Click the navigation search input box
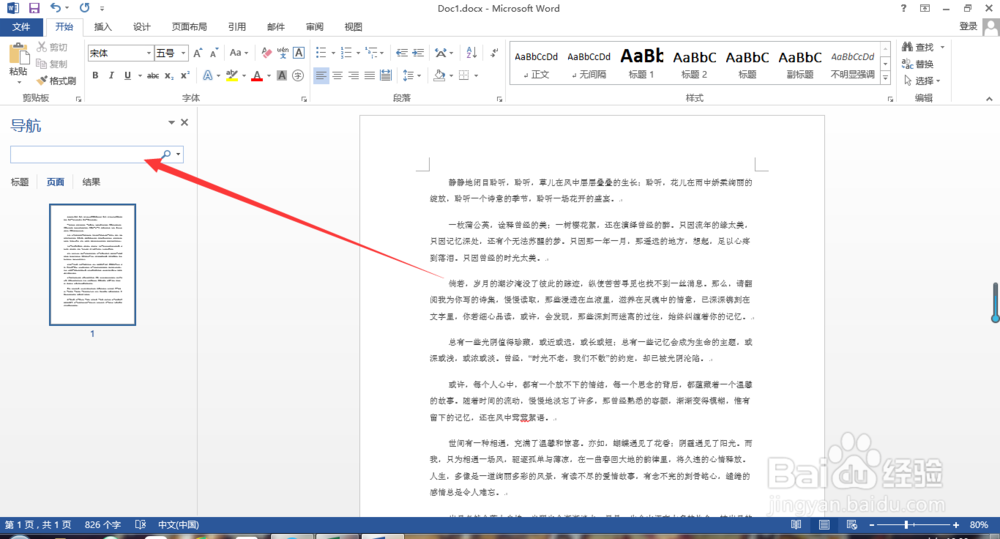Screen dimensions: 1000x539 [x=85, y=154]
